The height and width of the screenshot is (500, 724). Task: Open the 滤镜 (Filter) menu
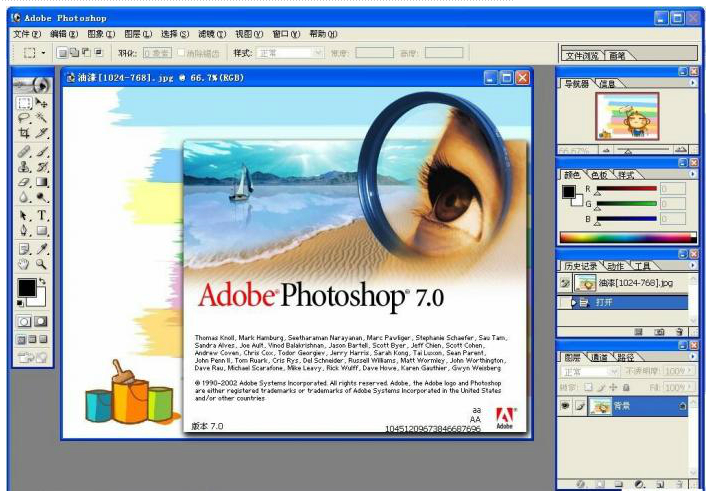[211, 33]
